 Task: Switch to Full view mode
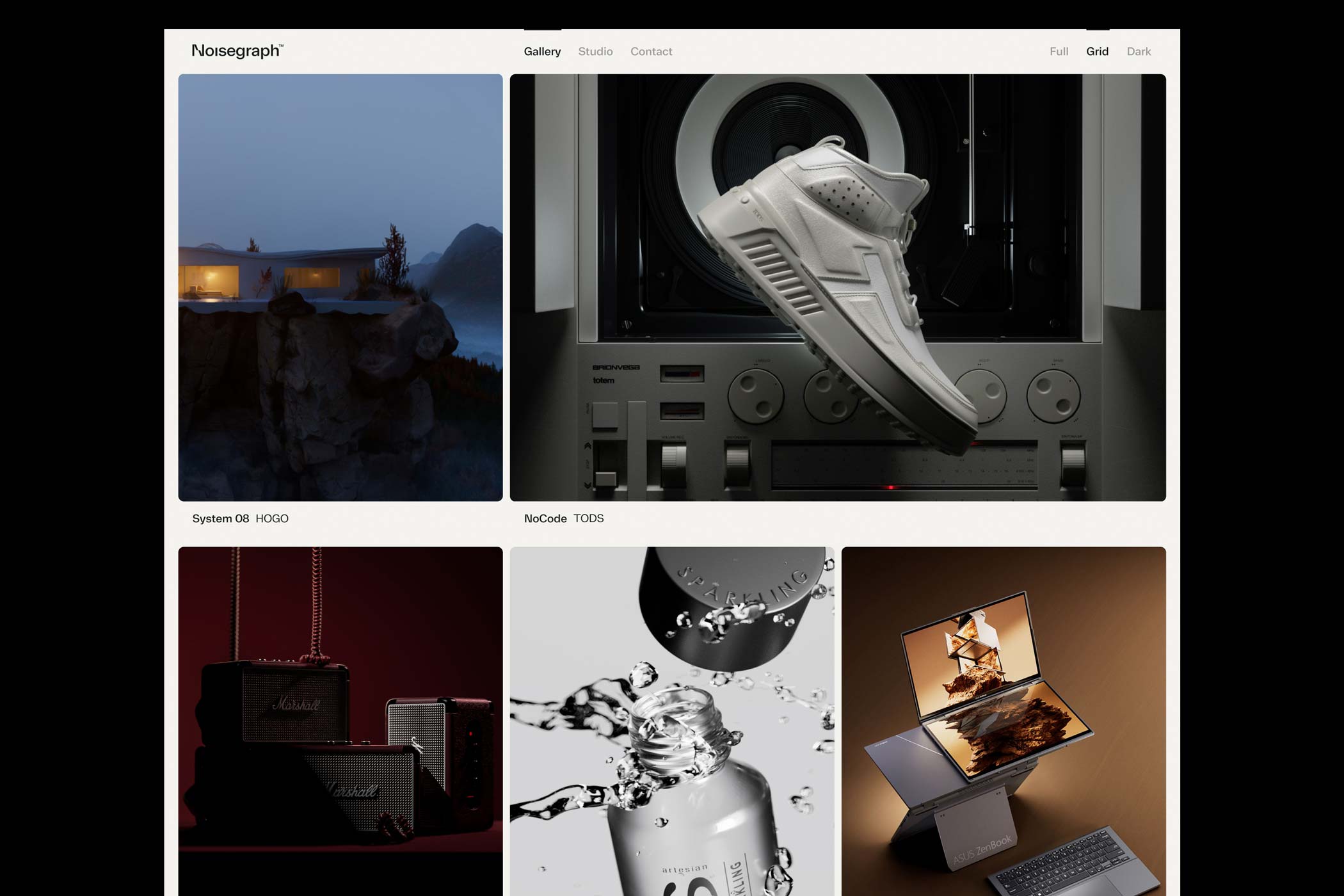point(1059,51)
